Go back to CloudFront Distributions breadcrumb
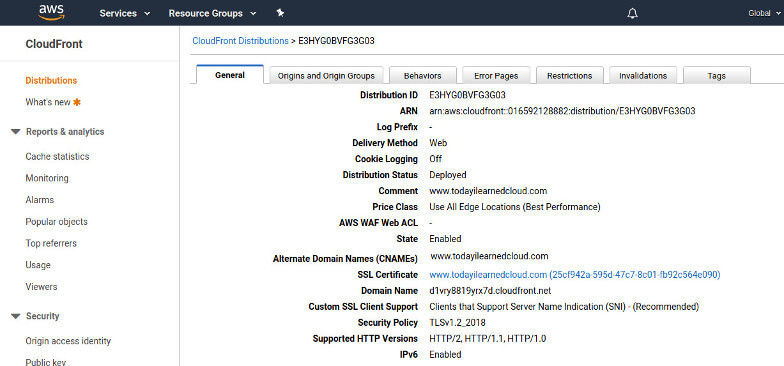Image resolution: width=784 pixels, height=366 pixels. [x=240, y=41]
